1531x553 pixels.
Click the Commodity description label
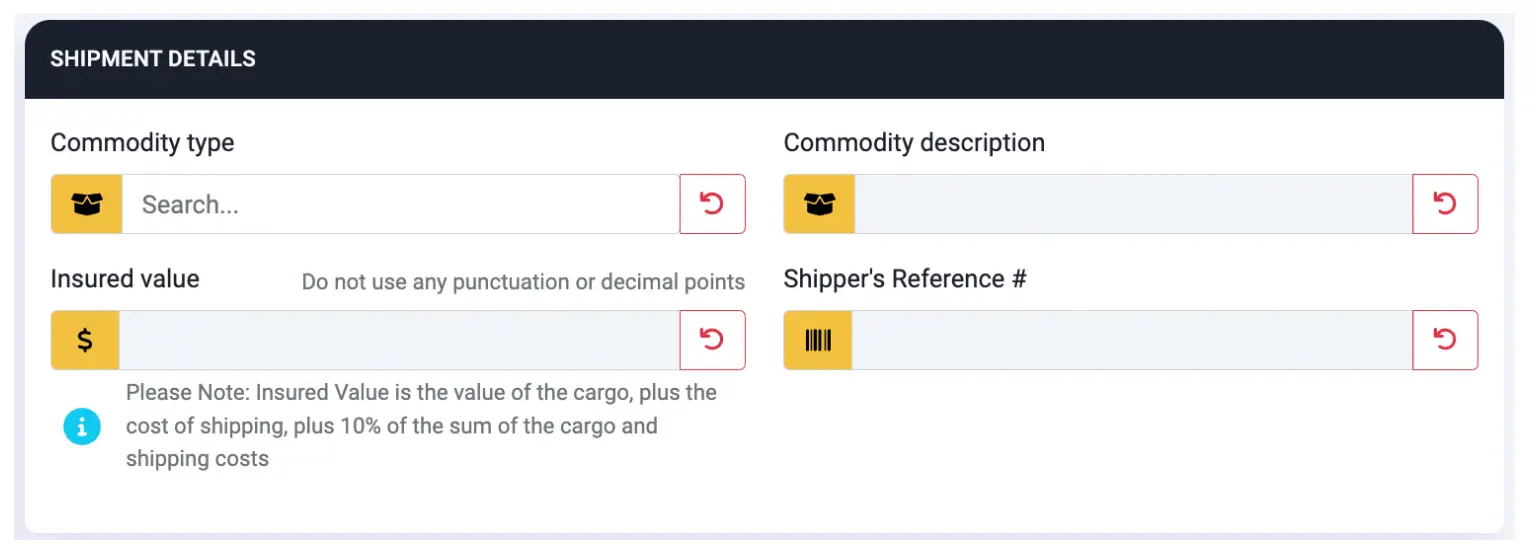point(914,143)
